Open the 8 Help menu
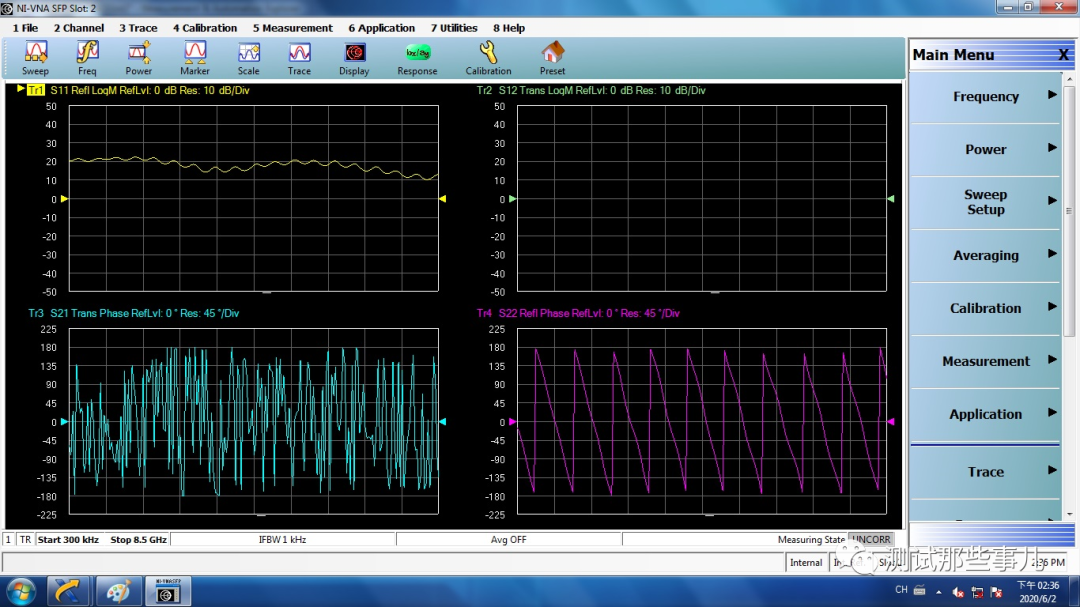 [509, 28]
